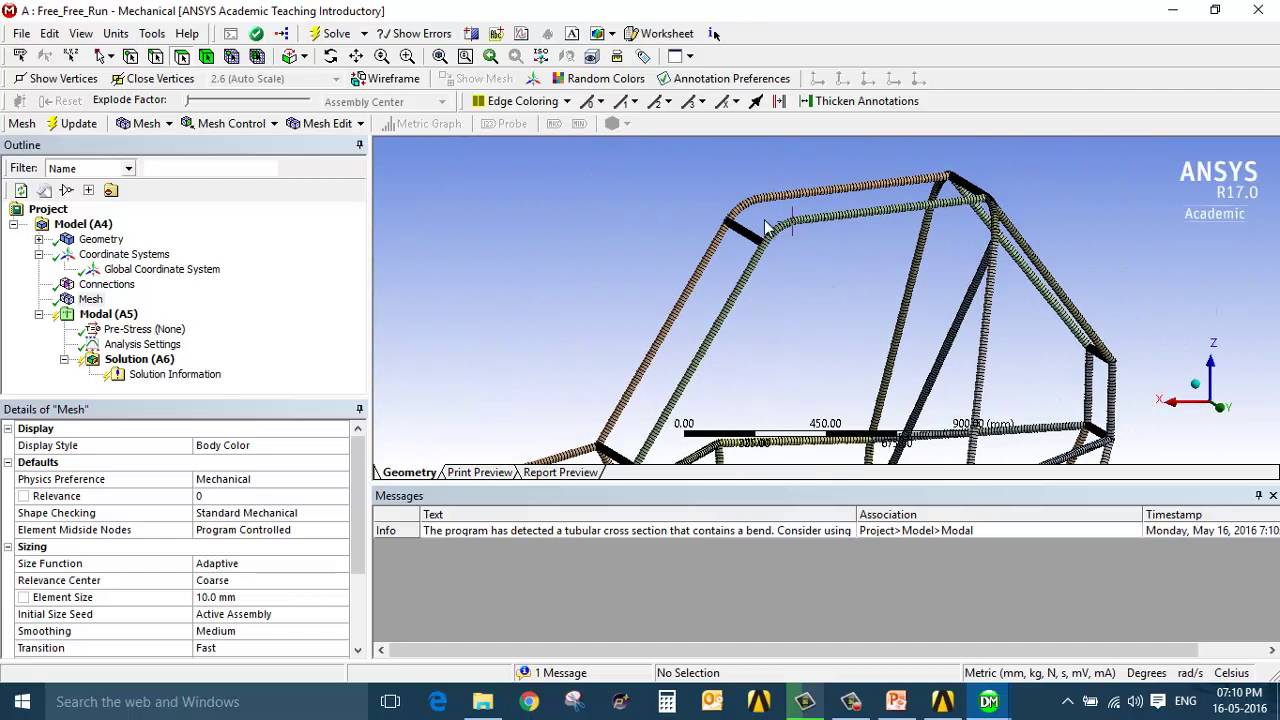Click the Look At icon
1280x720 pixels.
(566, 56)
